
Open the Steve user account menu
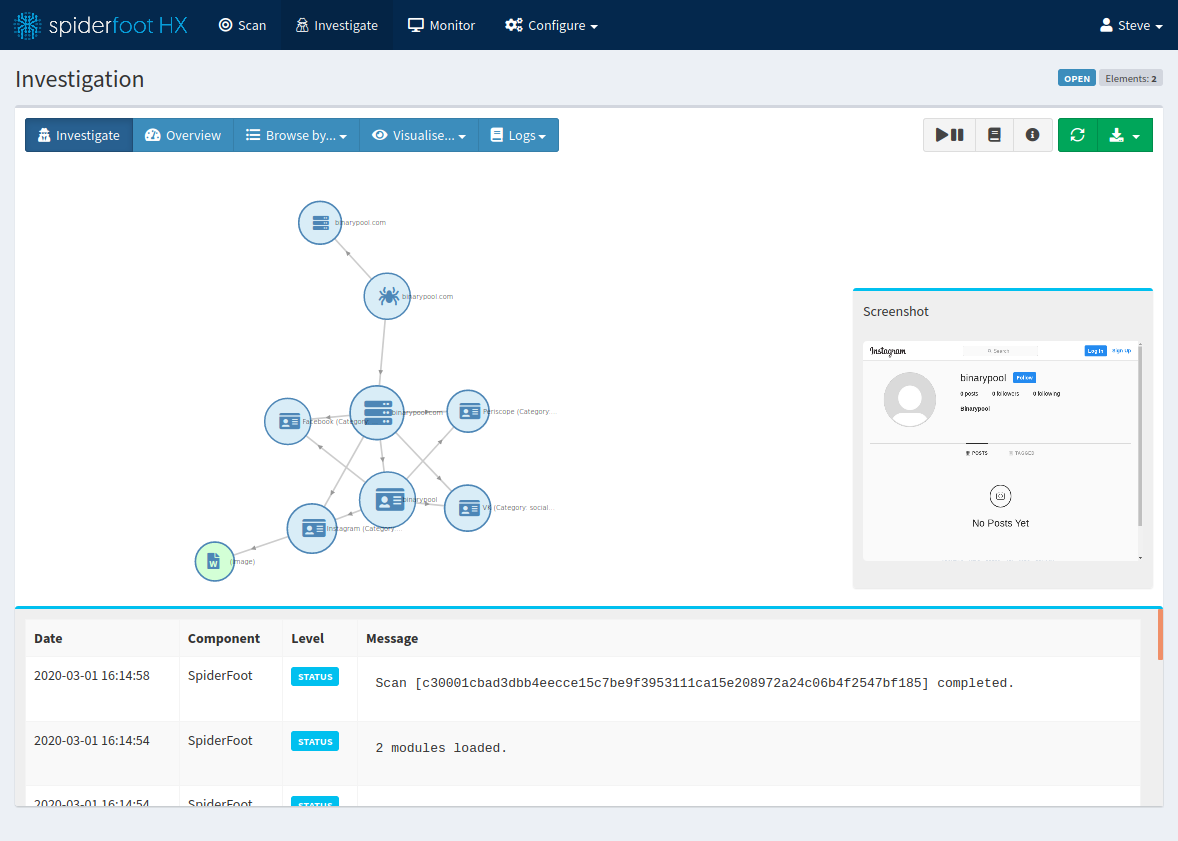click(1131, 25)
